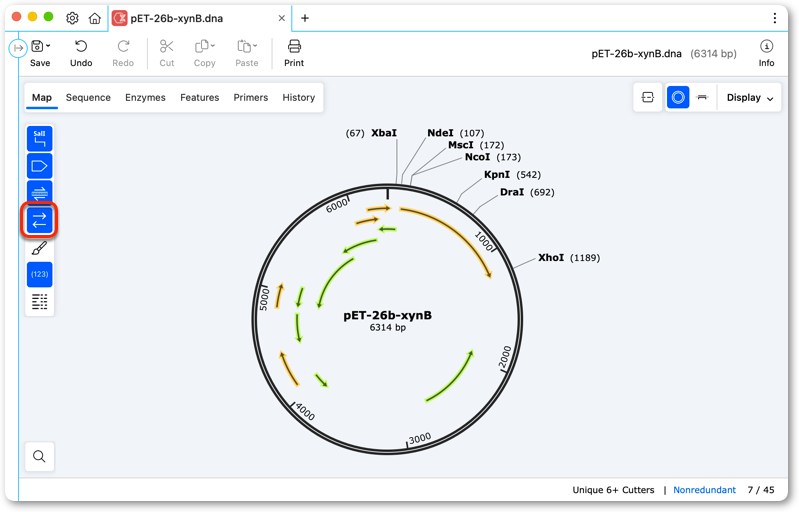Image resolution: width=799 pixels, height=512 pixels.
Task: Toggle enzyme sites display (SalI icon)
Action: tap(39, 139)
